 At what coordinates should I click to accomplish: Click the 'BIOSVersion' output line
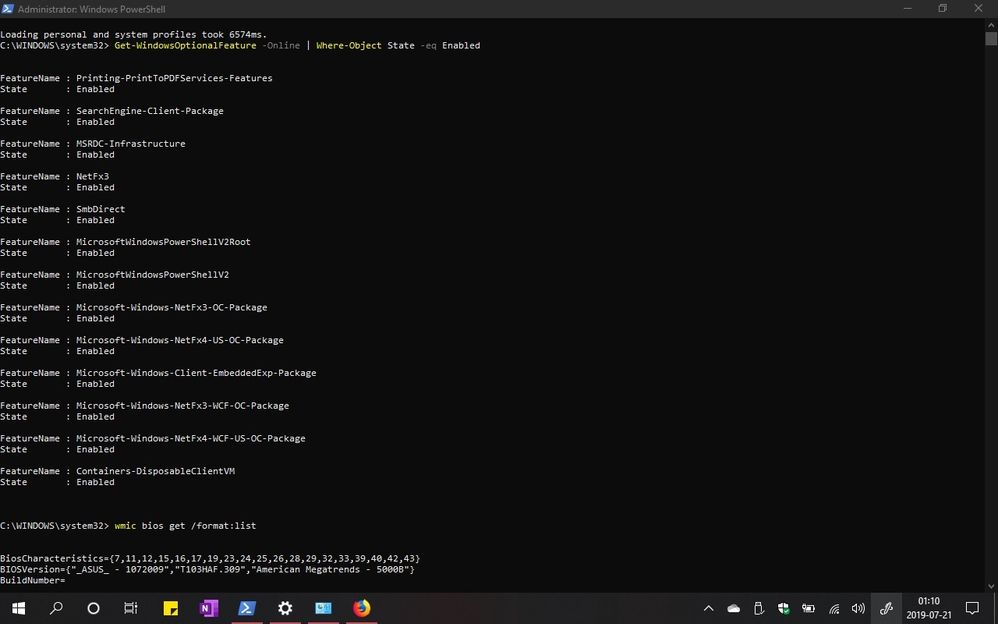click(x=207, y=569)
